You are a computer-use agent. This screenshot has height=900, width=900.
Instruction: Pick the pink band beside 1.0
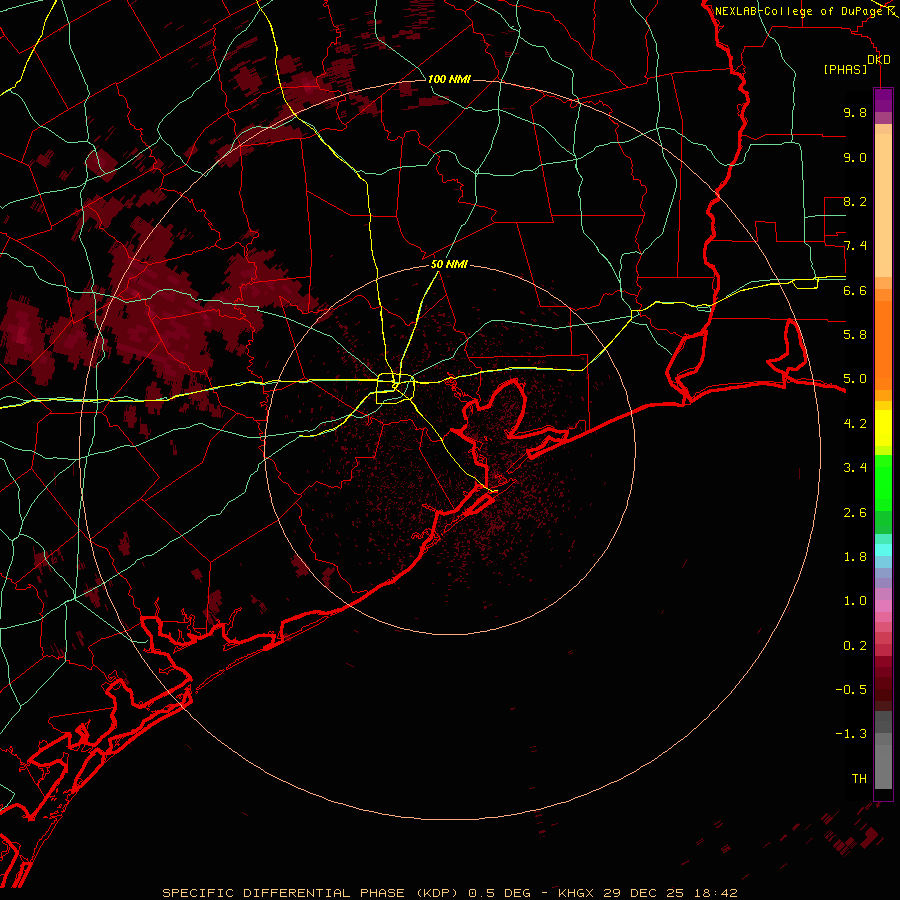(x=883, y=606)
